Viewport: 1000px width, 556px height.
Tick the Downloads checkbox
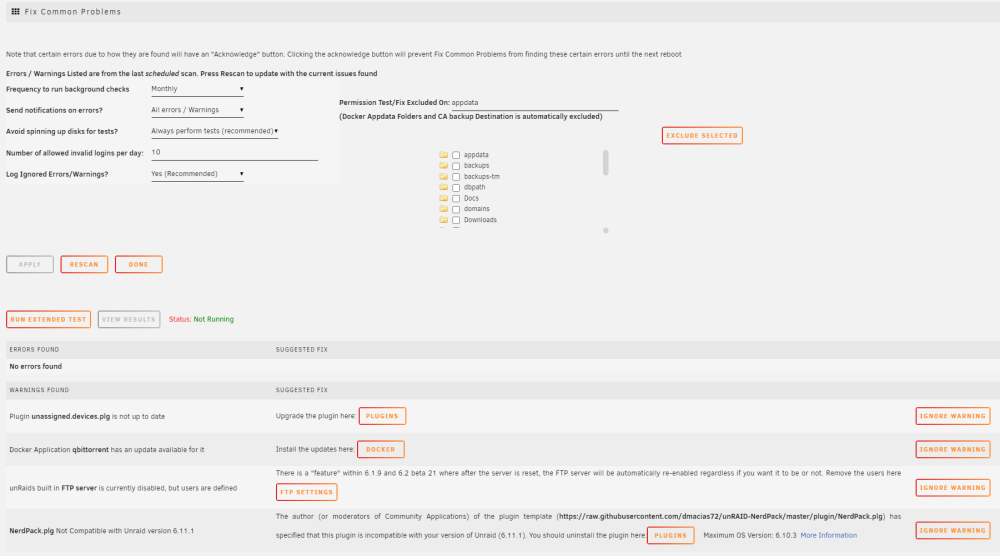[456, 220]
